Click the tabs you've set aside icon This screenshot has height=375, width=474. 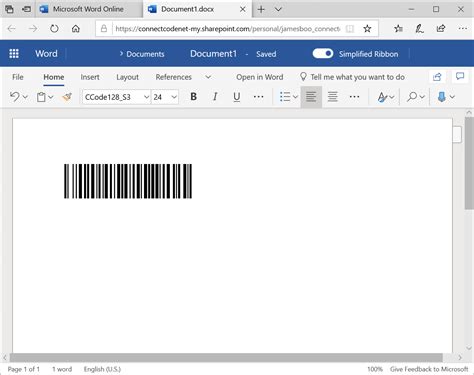[x=9, y=9]
